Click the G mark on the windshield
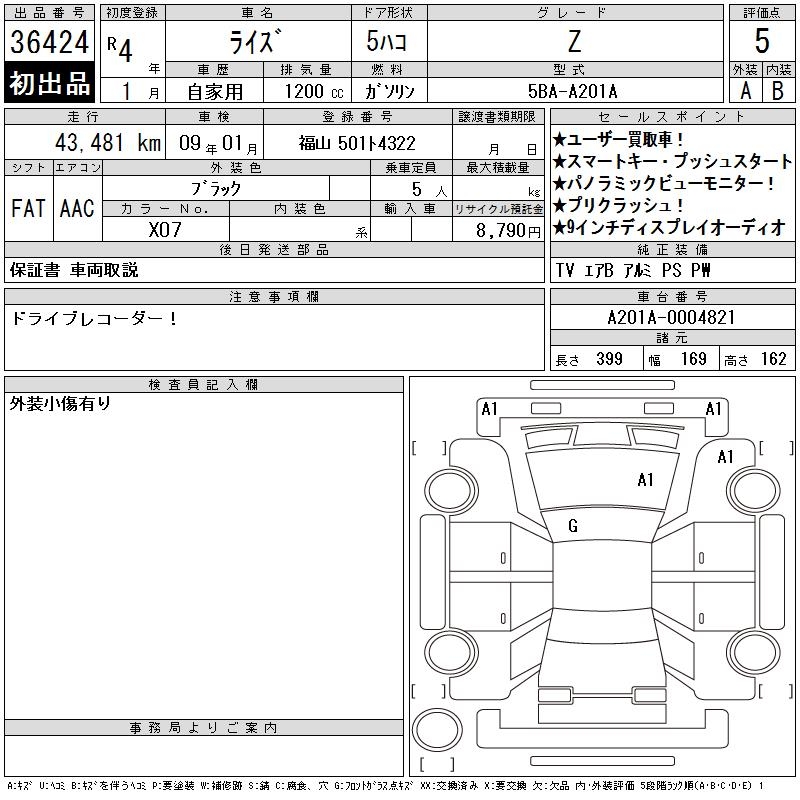The image size is (800, 800). [572, 526]
